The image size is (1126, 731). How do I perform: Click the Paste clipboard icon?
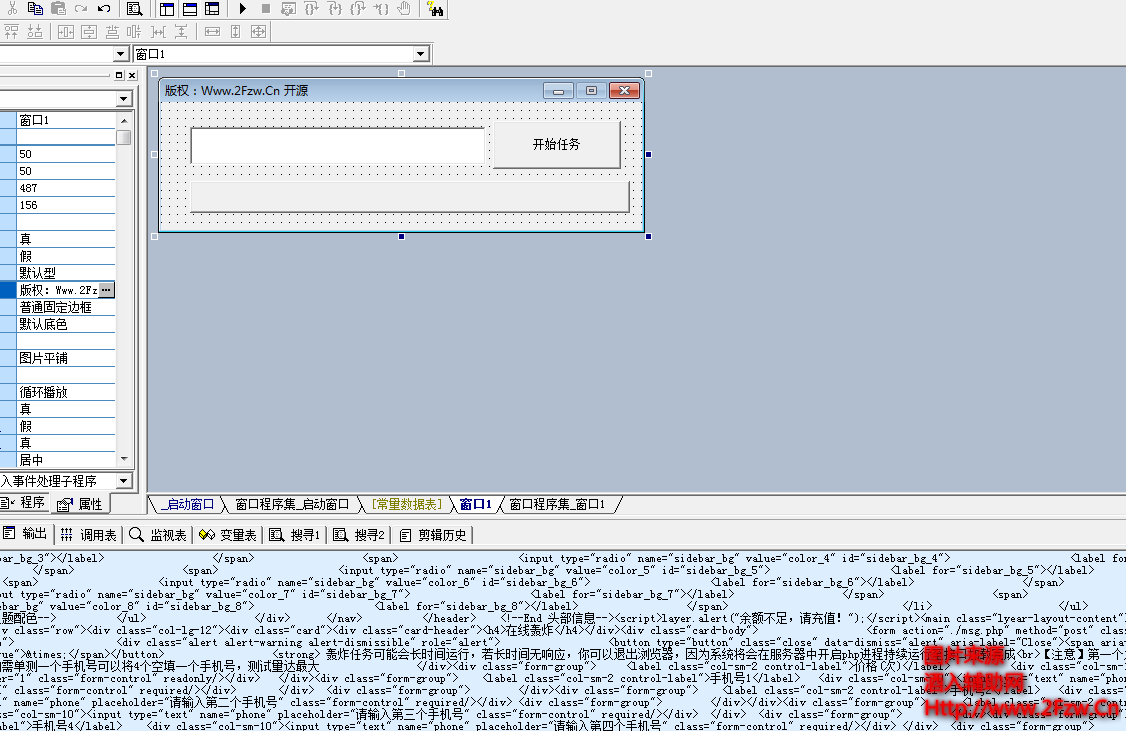pyautogui.click(x=58, y=9)
